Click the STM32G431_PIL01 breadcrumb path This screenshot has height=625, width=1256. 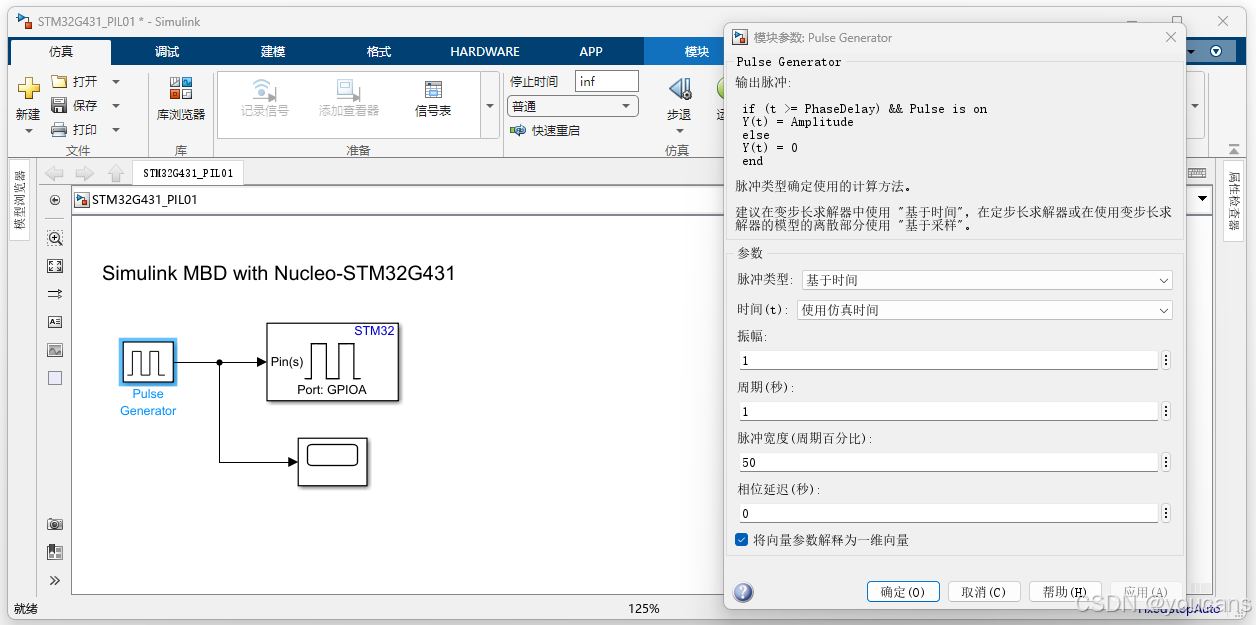coord(144,200)
